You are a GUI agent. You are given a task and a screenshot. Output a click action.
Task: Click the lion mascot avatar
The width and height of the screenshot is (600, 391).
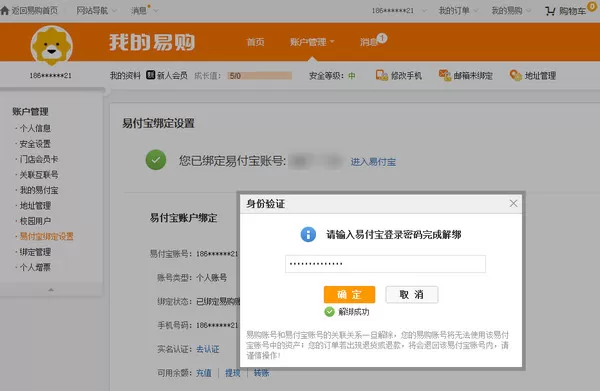click(x=52, y=45)
